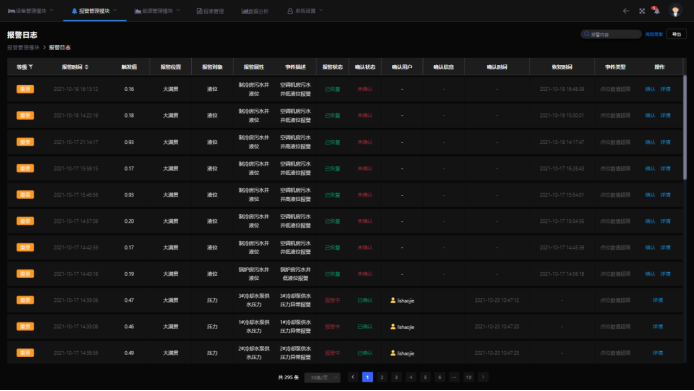694x391 pixels.
Task: Click 详情 in the 0.16 row
Action: point(665,89)
